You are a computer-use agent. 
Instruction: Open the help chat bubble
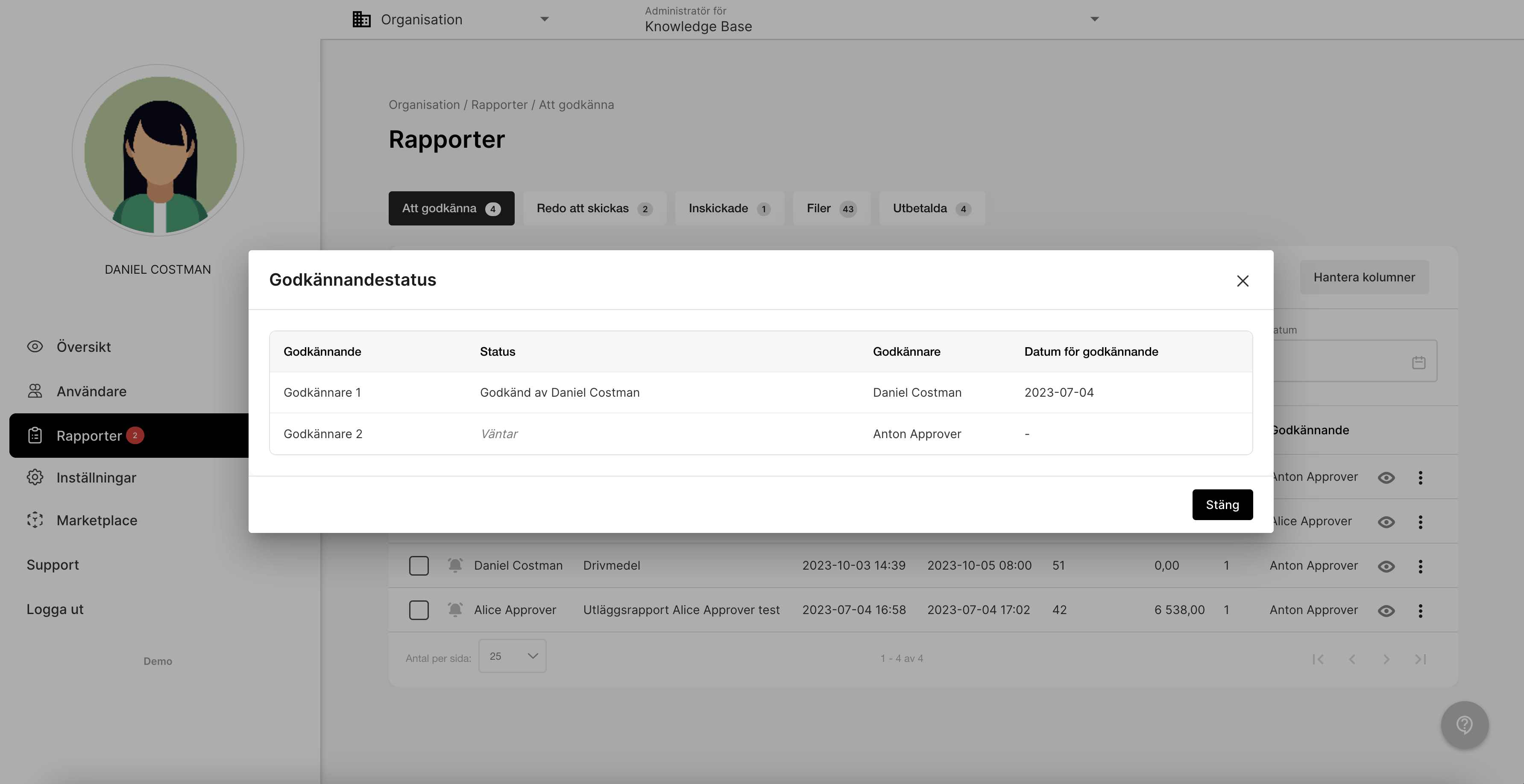[x=1465, y=725]
